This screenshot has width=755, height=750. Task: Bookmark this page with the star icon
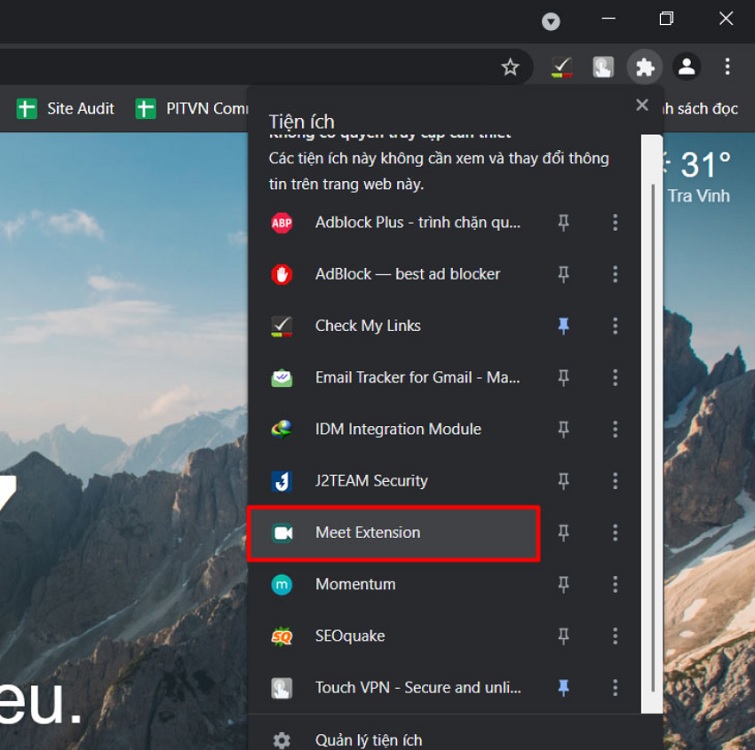click(x=510, y=67)
